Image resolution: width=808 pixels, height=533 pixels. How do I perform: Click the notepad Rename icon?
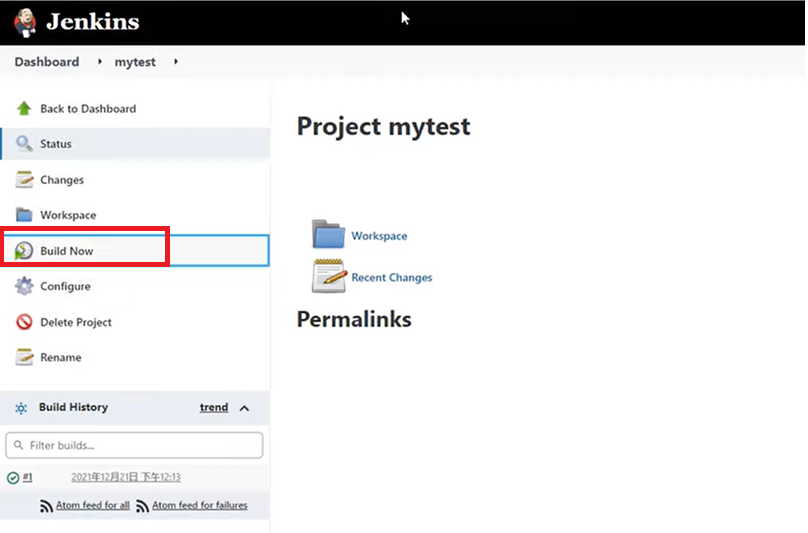click(24, 357)
